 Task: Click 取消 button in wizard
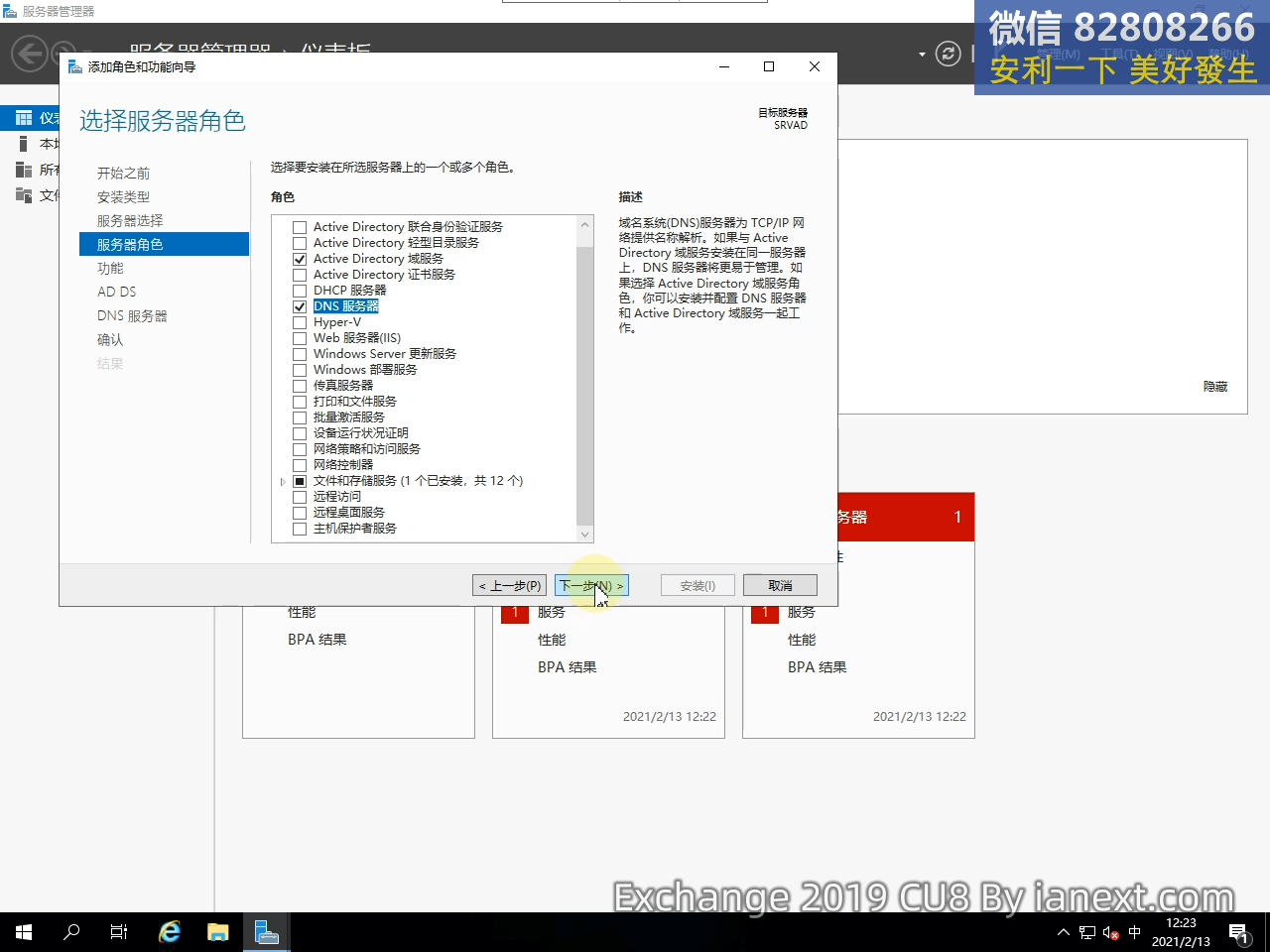pos(780,585)
